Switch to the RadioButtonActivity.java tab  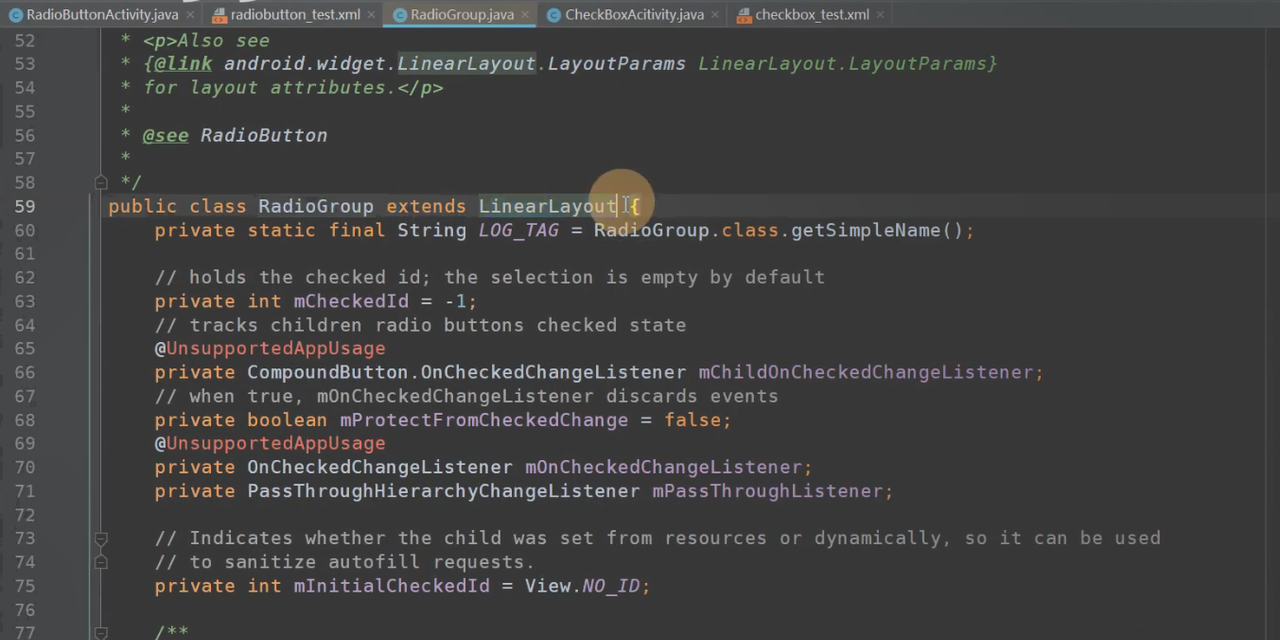click(102, 14)
